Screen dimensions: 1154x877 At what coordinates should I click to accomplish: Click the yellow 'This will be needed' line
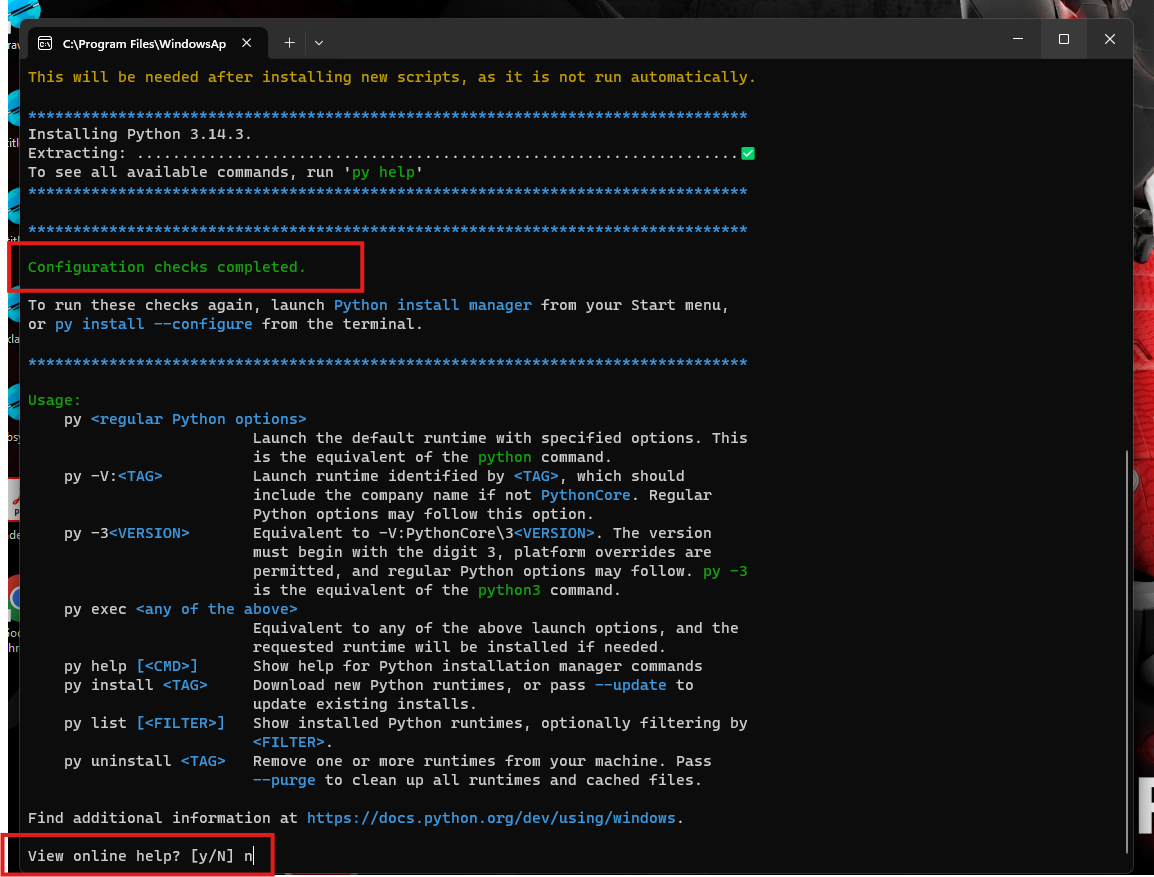pos(392,77)
